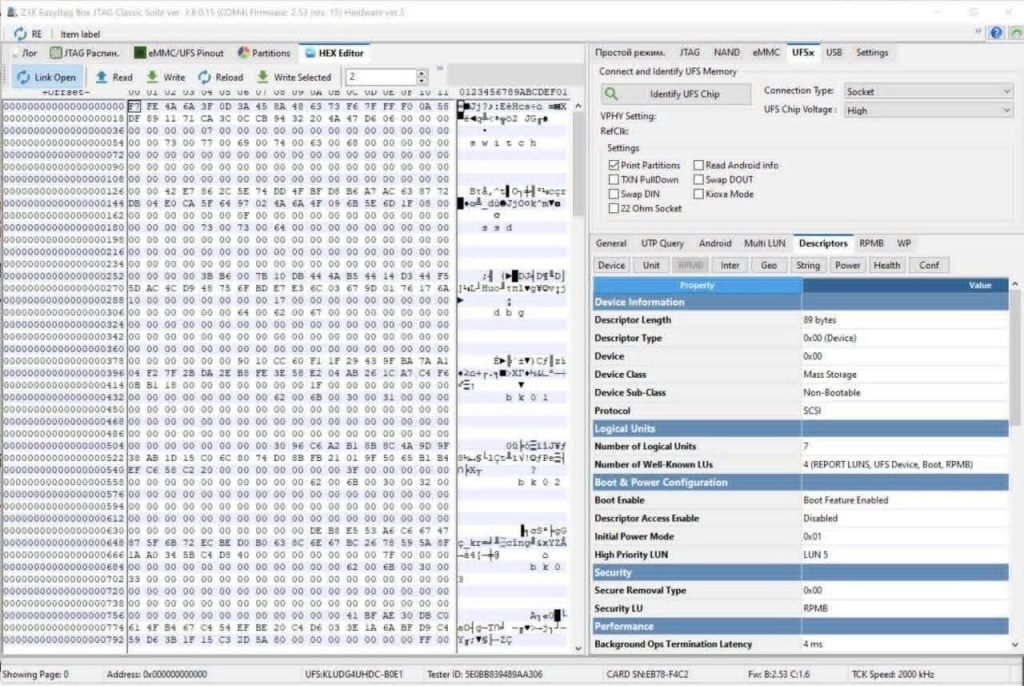Image resolution: width=1024 pixels, height=686 pixels.
Task: Click the Read upload-arrow icon
Action: (101, 77)
